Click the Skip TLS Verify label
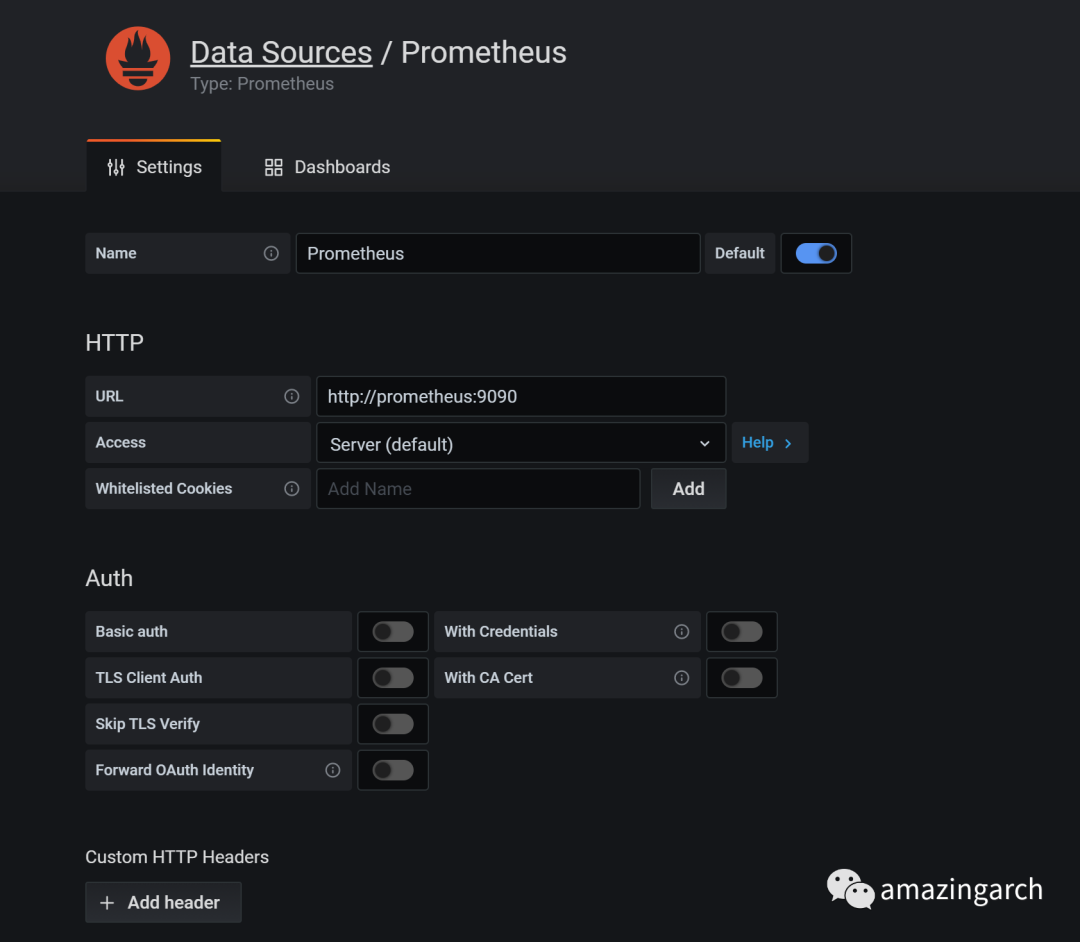Viewport: 1080px width, 942px height. pos(147,724)
